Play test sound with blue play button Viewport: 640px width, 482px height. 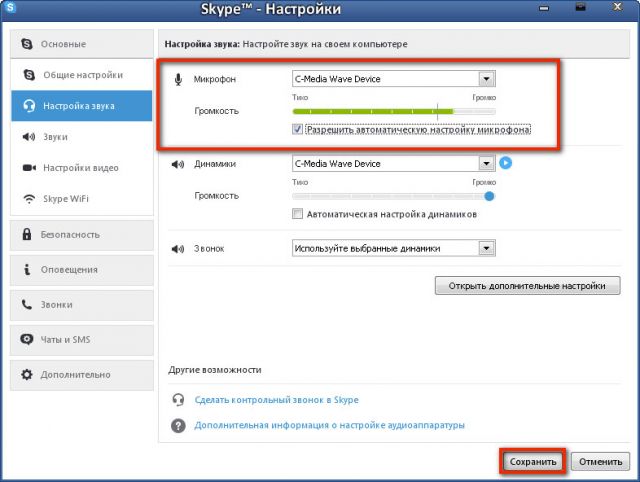tap(505, 163)
